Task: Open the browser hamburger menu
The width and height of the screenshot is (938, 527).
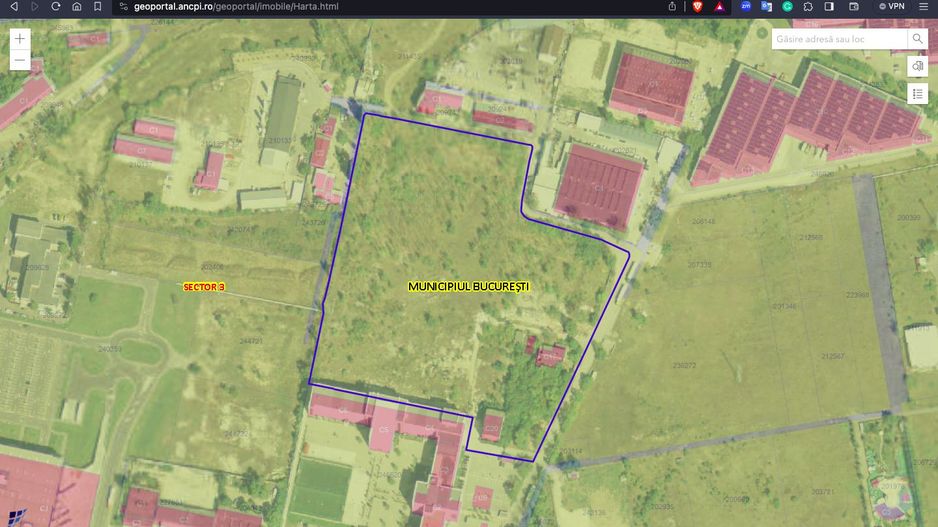Action: [925, 6]
